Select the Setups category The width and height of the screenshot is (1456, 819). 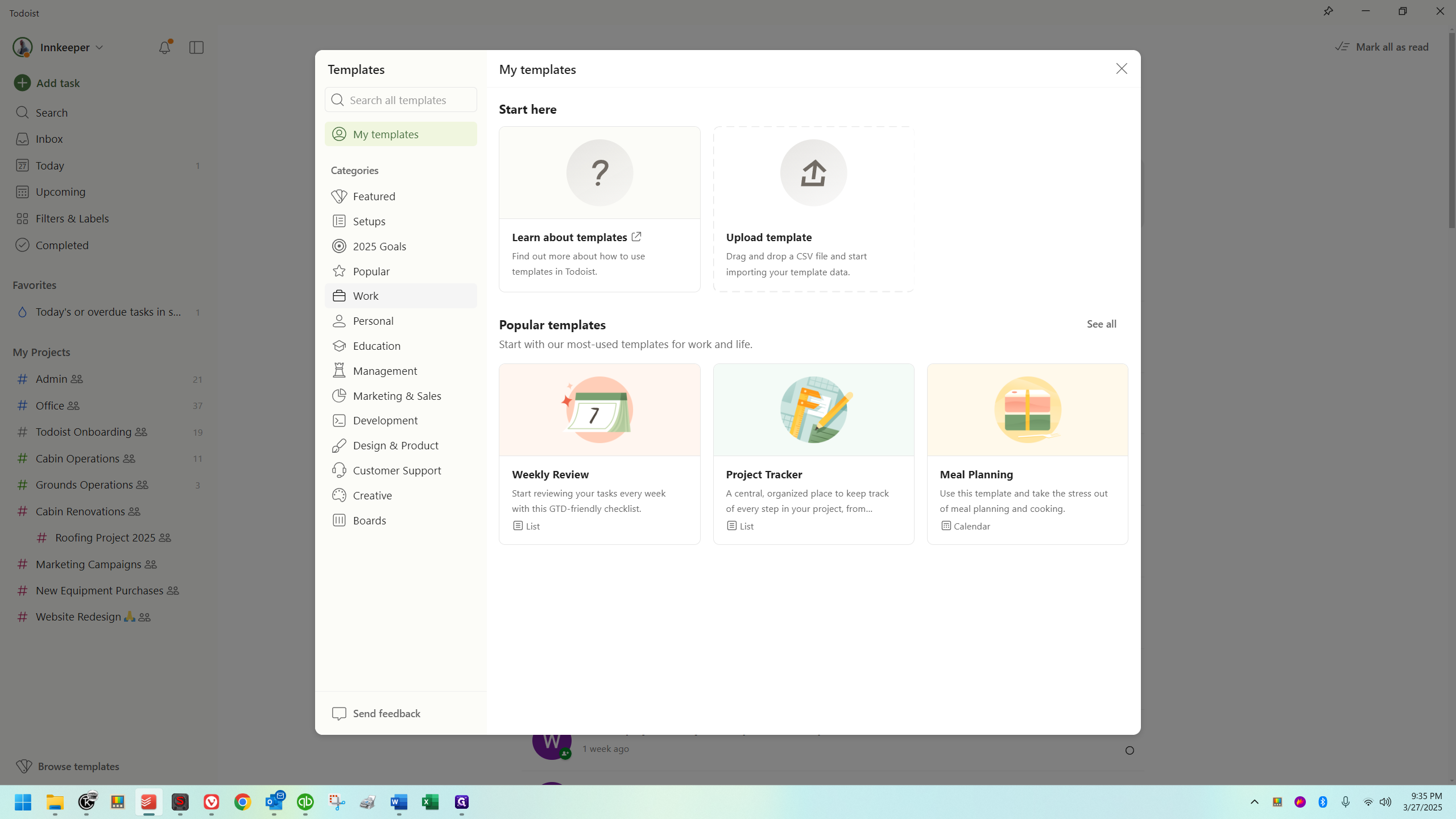click(401, 221)
